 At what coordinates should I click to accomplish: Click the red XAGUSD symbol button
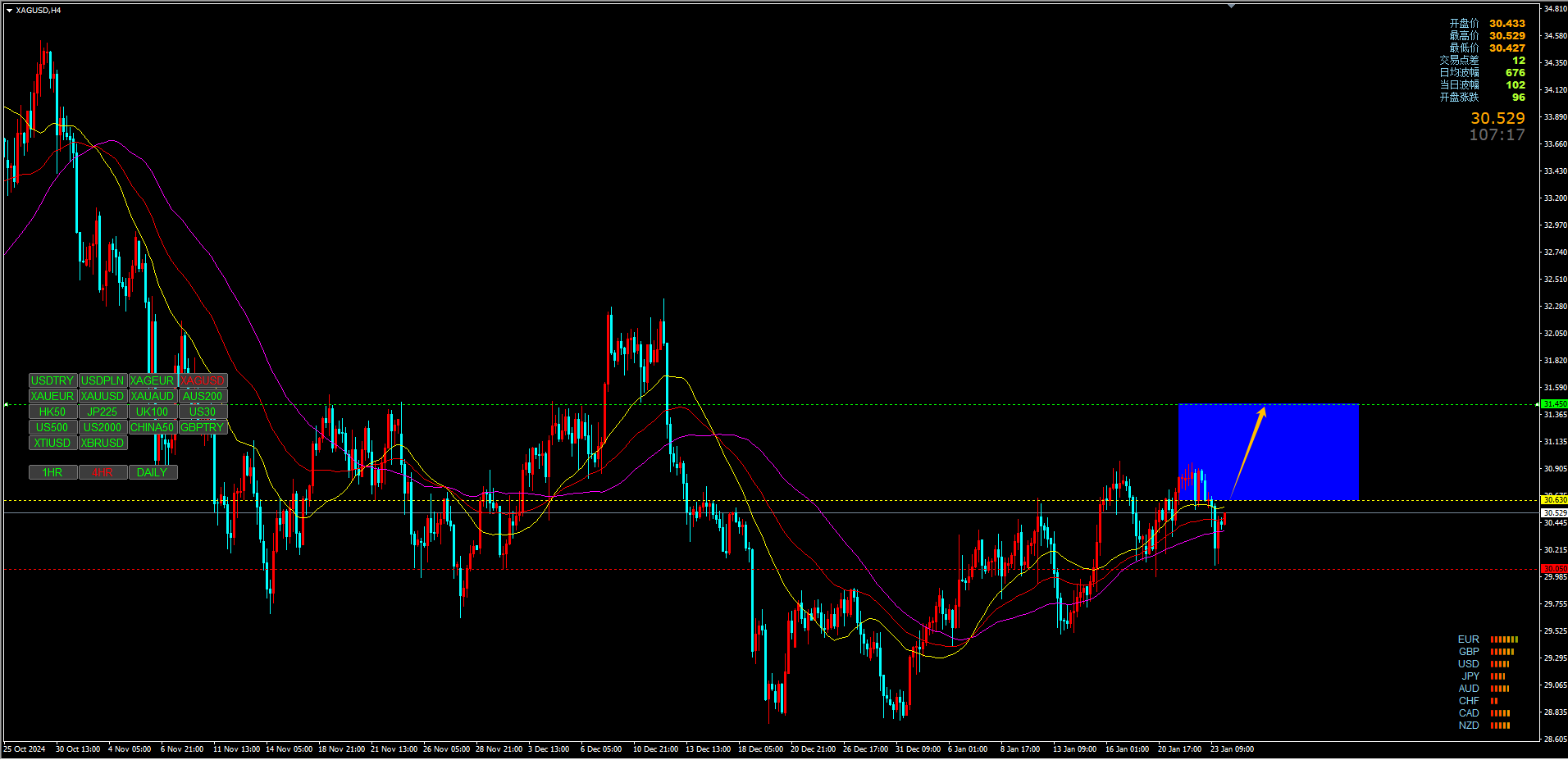pos(203,380)
